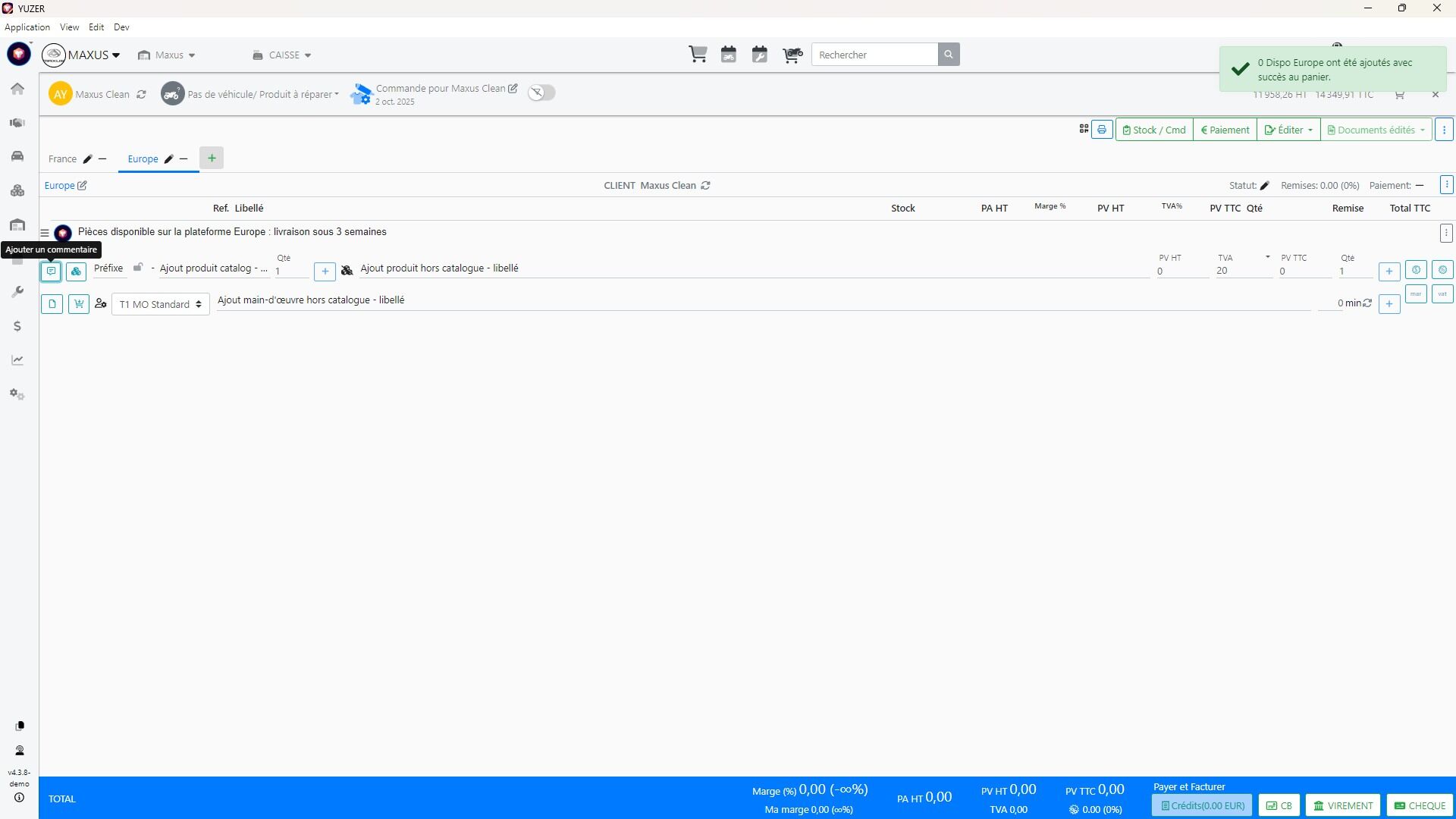Click the Stock / Cmd button
The image size is (1456, 819).
(x=1153, y=130)
